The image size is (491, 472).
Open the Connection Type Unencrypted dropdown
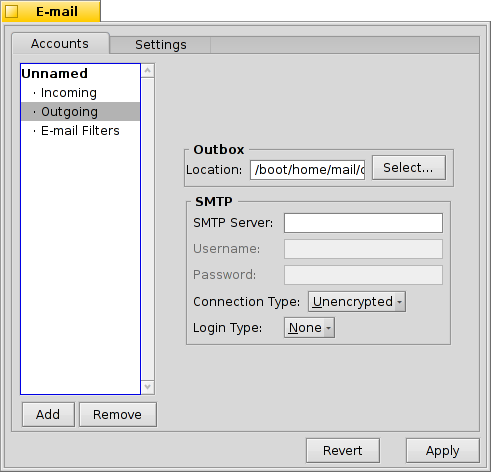(x=357, y=302)
